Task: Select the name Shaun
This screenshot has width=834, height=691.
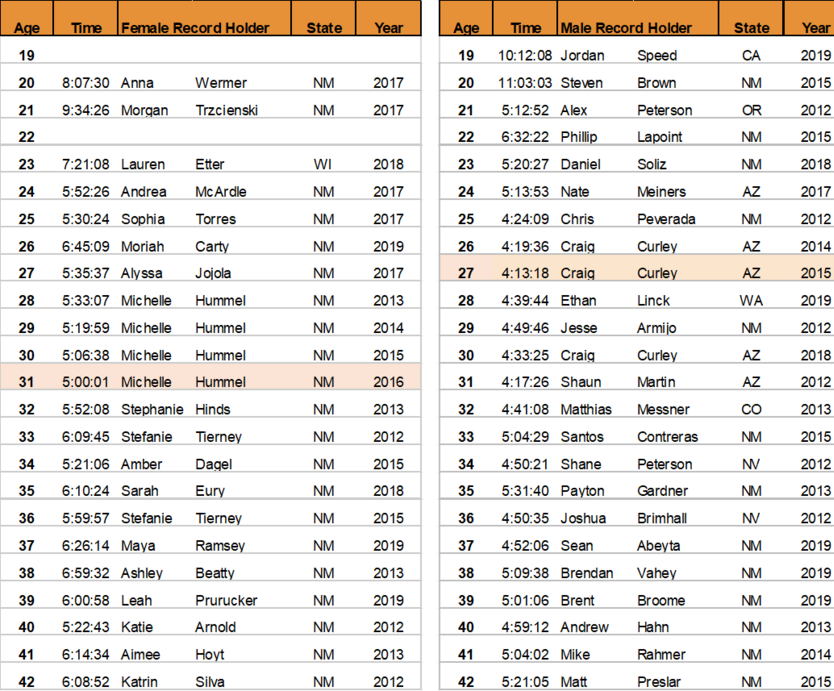Action: (x=581, y=382)
